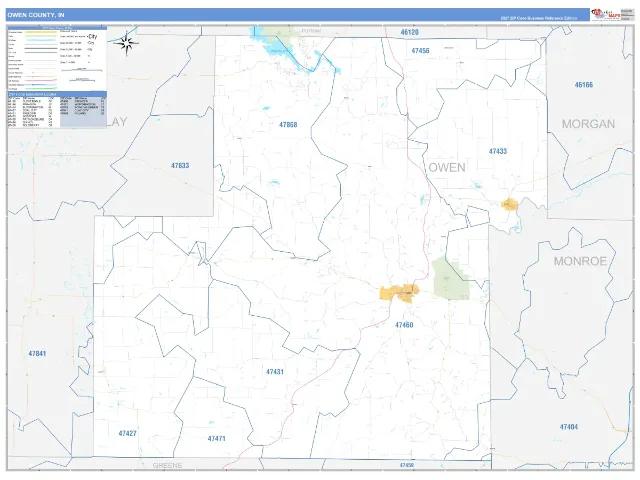The width and height of the screenshot is (640, 480).
Task: Click the MarketMAPS logo in header
Action: (606, 15)
